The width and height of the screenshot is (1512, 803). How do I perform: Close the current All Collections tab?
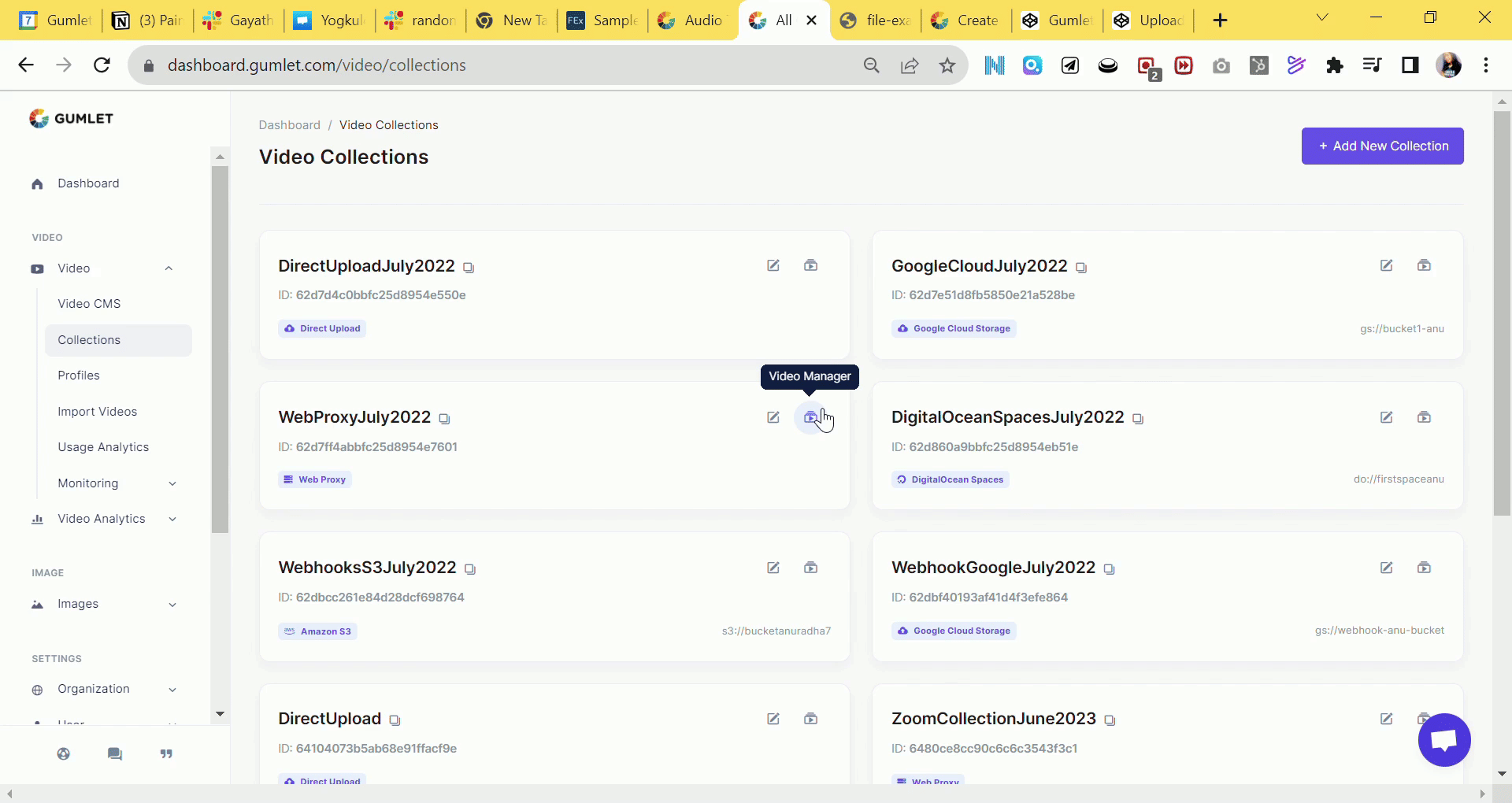coord(811,20)
